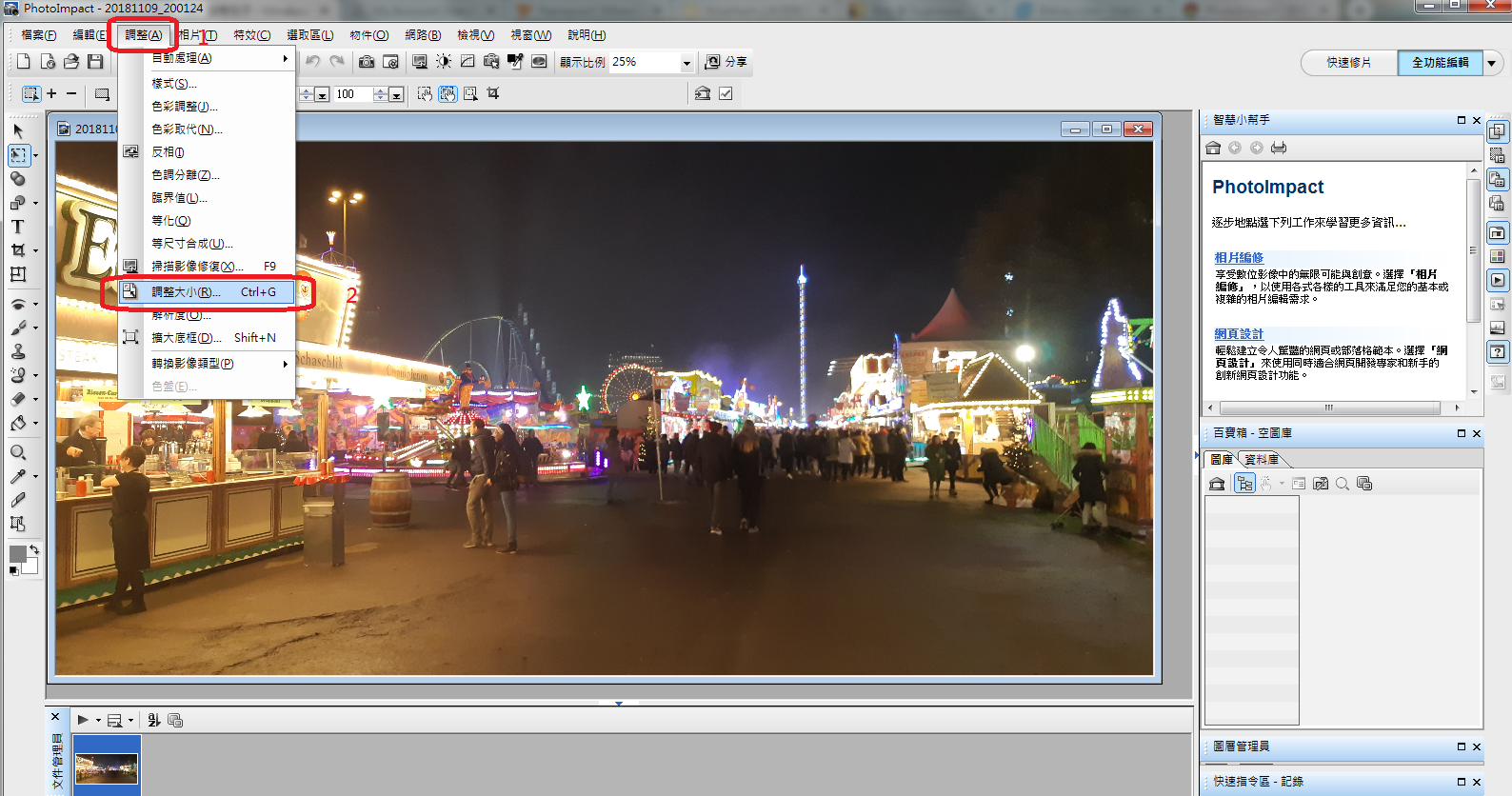Choose 色彩調整(J) menu entry

click(x=207, y=107)
